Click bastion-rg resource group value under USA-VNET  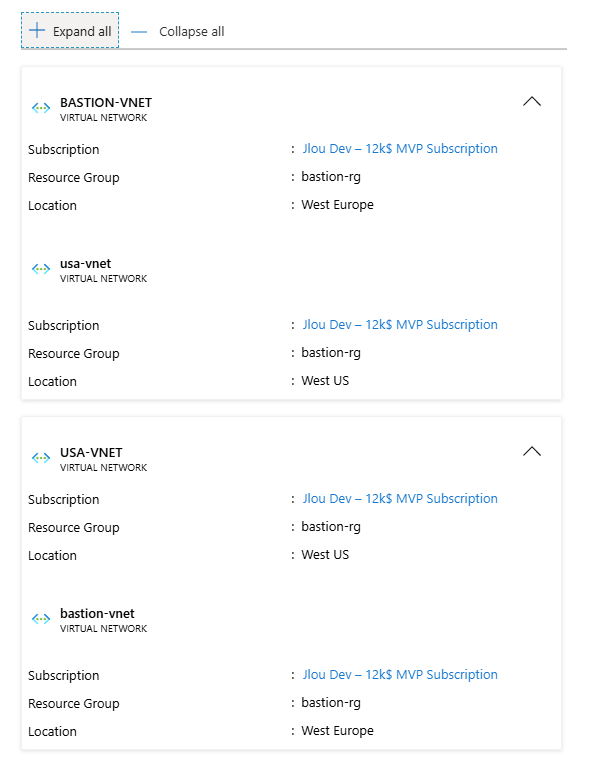tap(331, 527)
